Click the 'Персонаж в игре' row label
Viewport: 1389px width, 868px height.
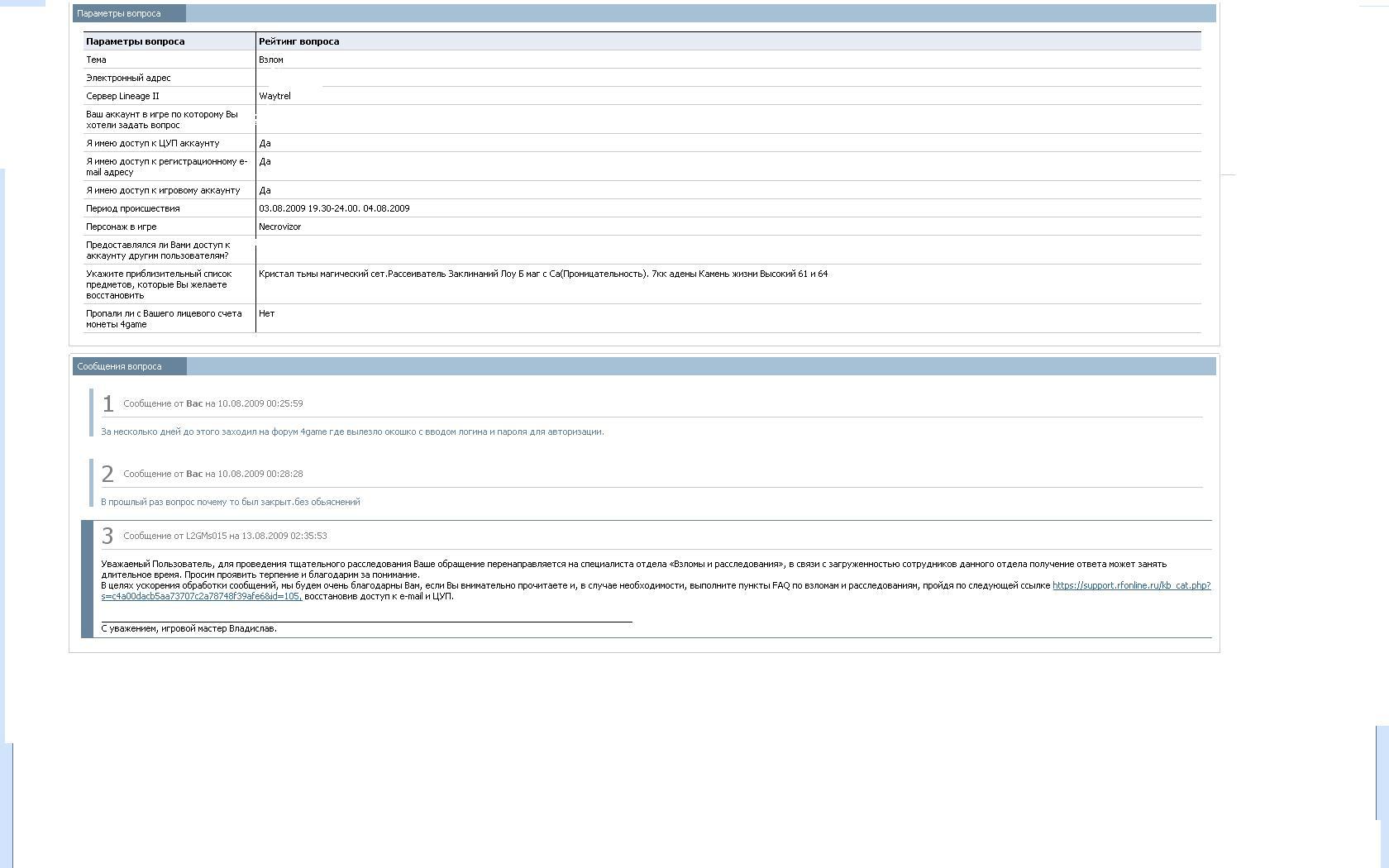(121, 227)
